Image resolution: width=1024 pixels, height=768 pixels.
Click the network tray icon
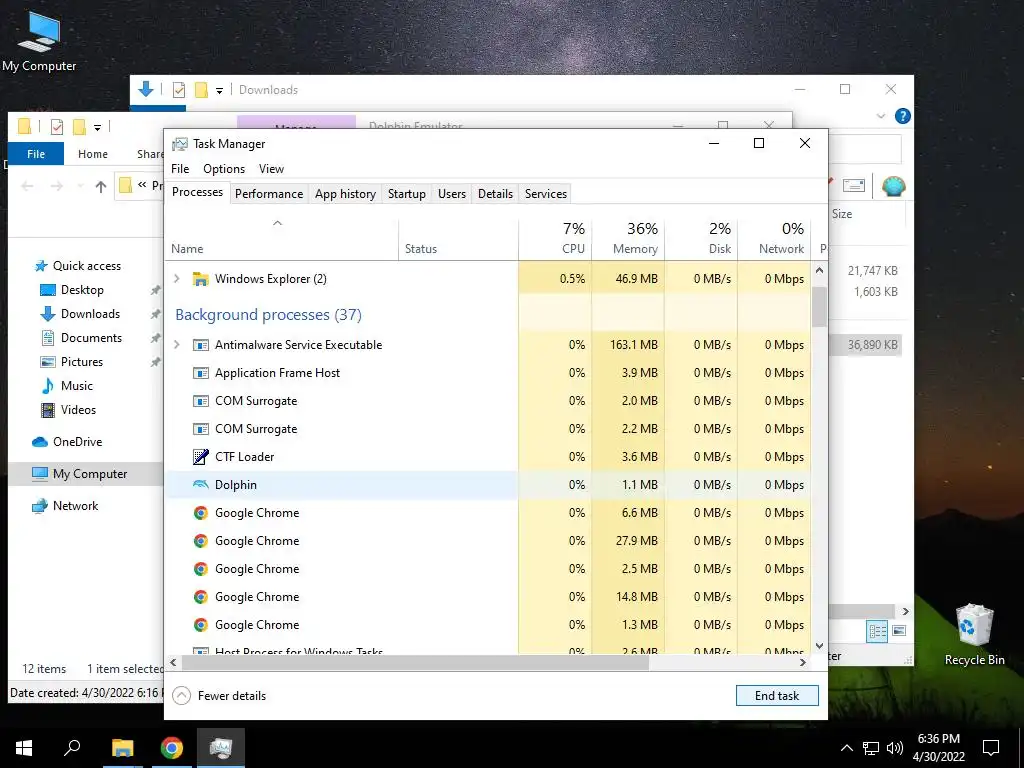(x=871, y=748)
